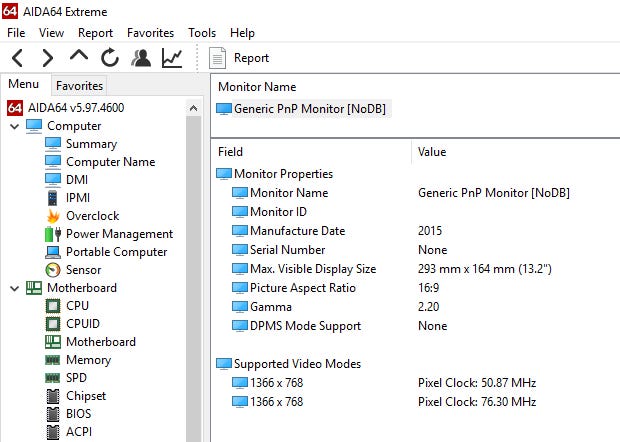This screenshot has width=620, height=442.
Task: Open the DMI page
Action: pos(77,179)
